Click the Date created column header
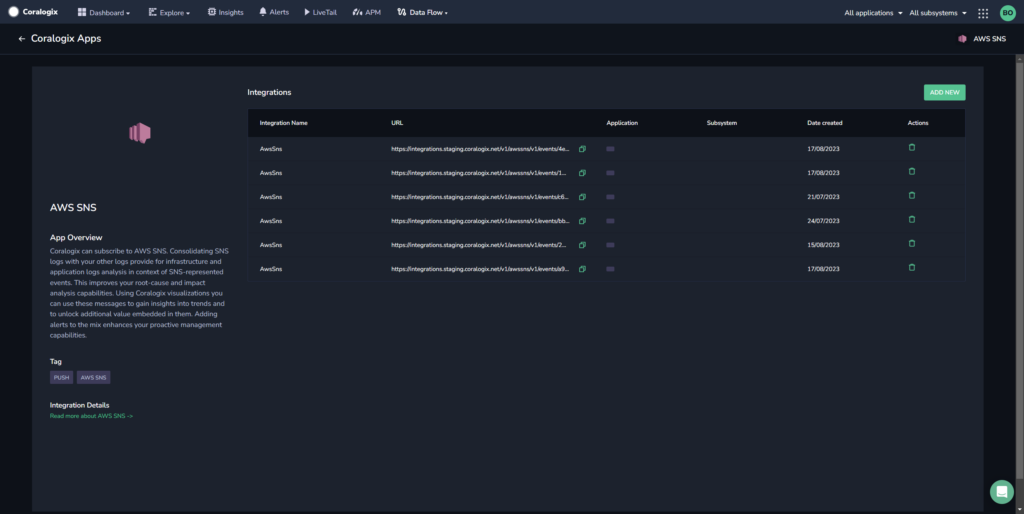 point(825,123)
